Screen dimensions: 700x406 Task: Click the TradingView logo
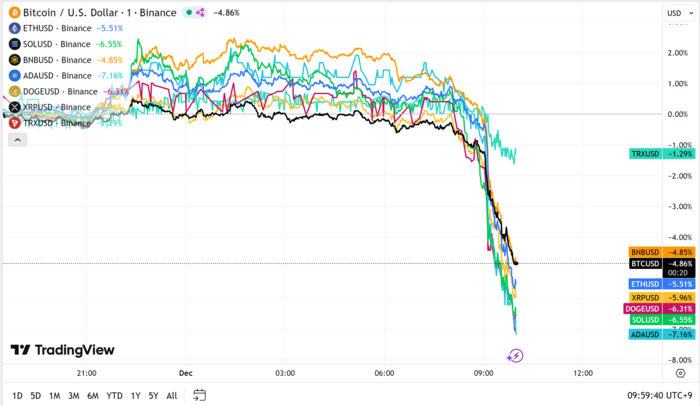click(62, 350)
